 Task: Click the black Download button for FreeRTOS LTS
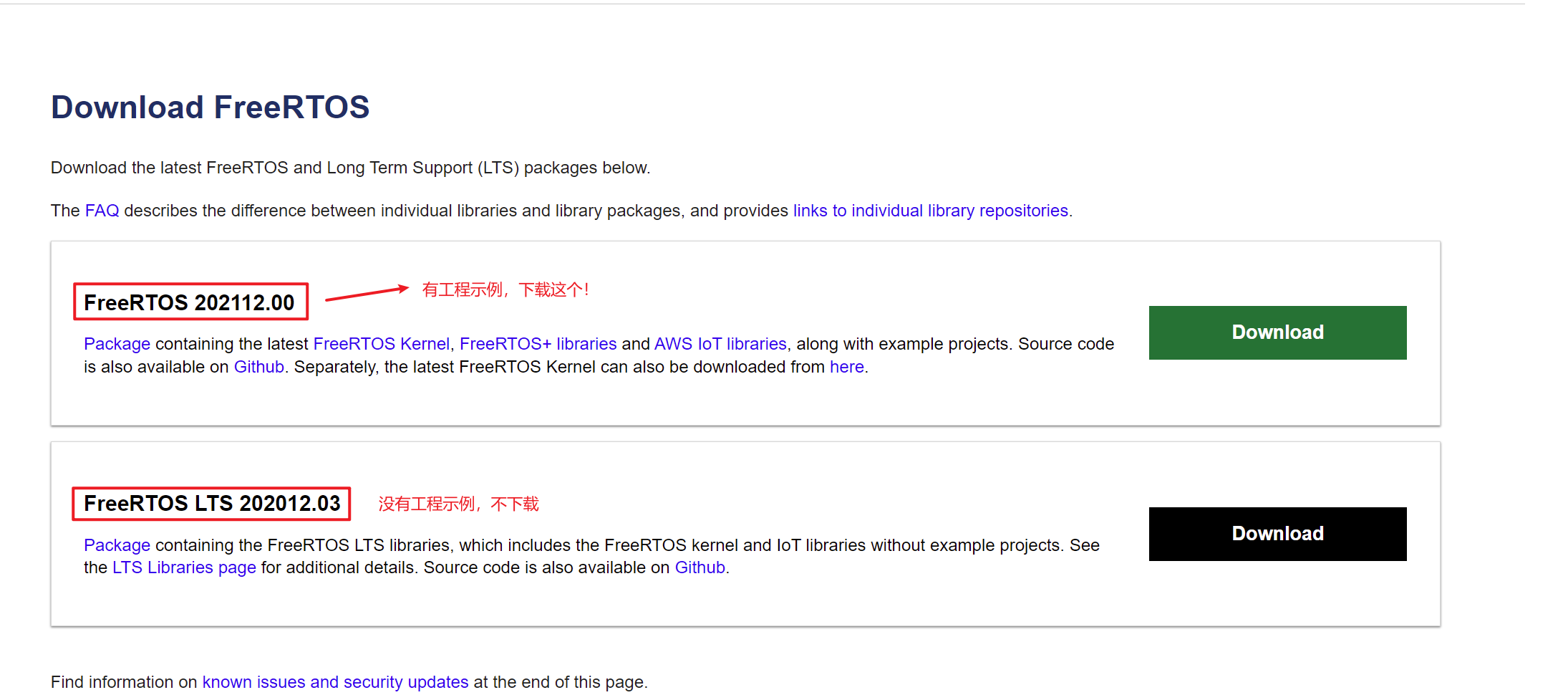click(1277, 534)
